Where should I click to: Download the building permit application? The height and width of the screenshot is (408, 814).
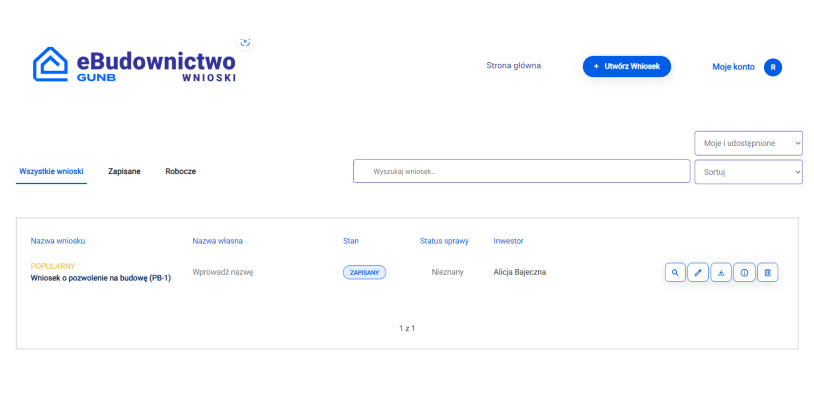(x=721, y=272)
